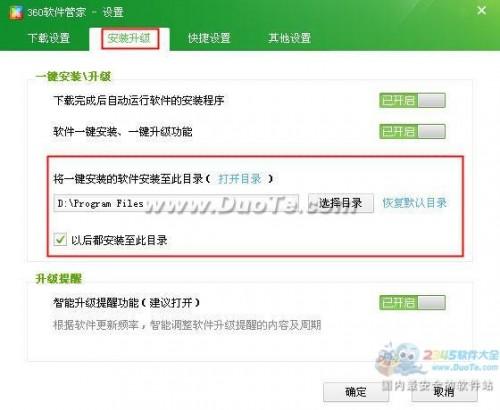Click the 2345软件大全 mascot watermark logo
500x410 pixels.
(401, 360)
